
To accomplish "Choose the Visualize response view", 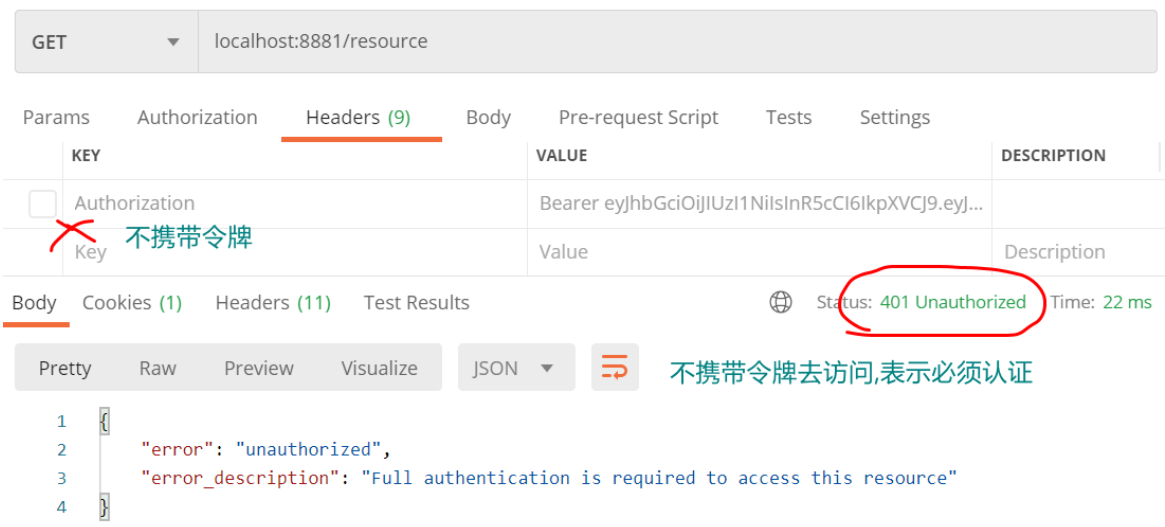I will click(379, 368).
